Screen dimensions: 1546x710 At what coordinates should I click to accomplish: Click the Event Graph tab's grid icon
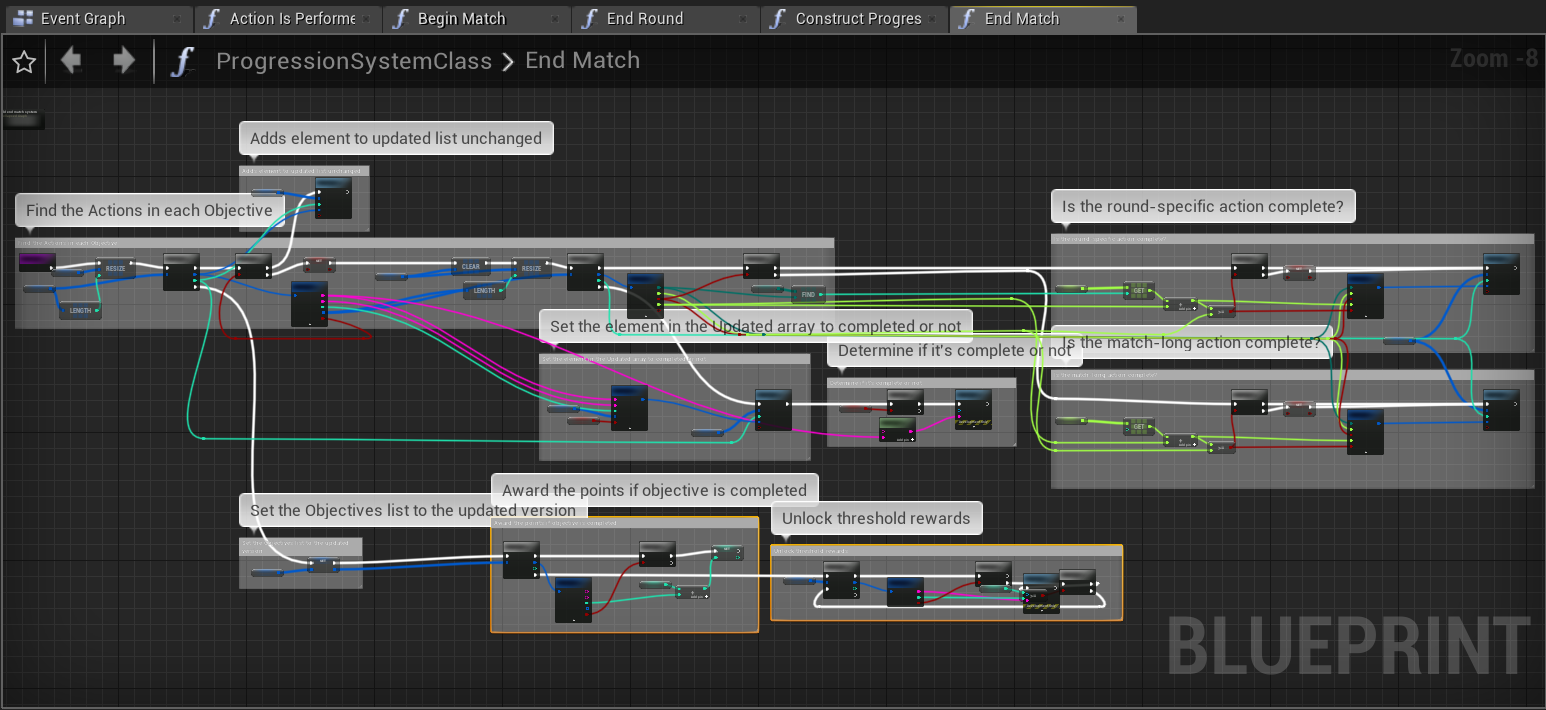coord(22,18)
